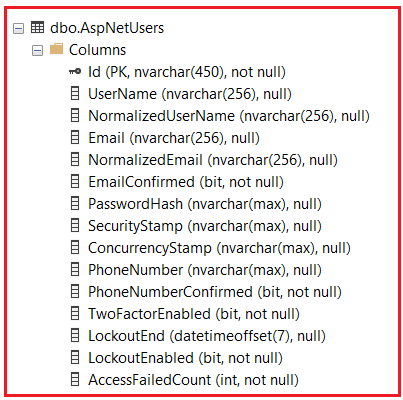Viewport: 403px width, 400px height.
Task: Select the NormalizedUserName column entry
Action: click(229, 116)
